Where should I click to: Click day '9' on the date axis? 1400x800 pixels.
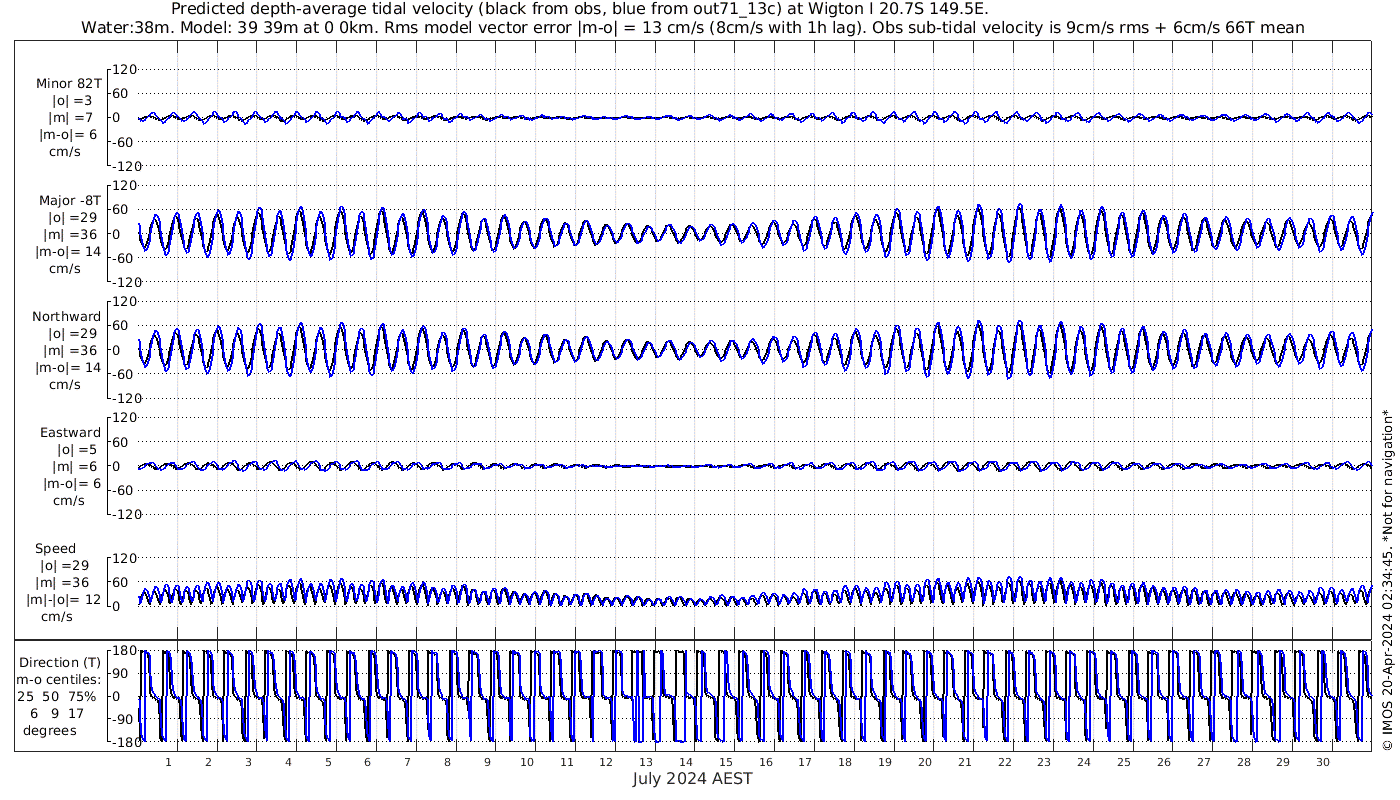click(x=487, y=762)
